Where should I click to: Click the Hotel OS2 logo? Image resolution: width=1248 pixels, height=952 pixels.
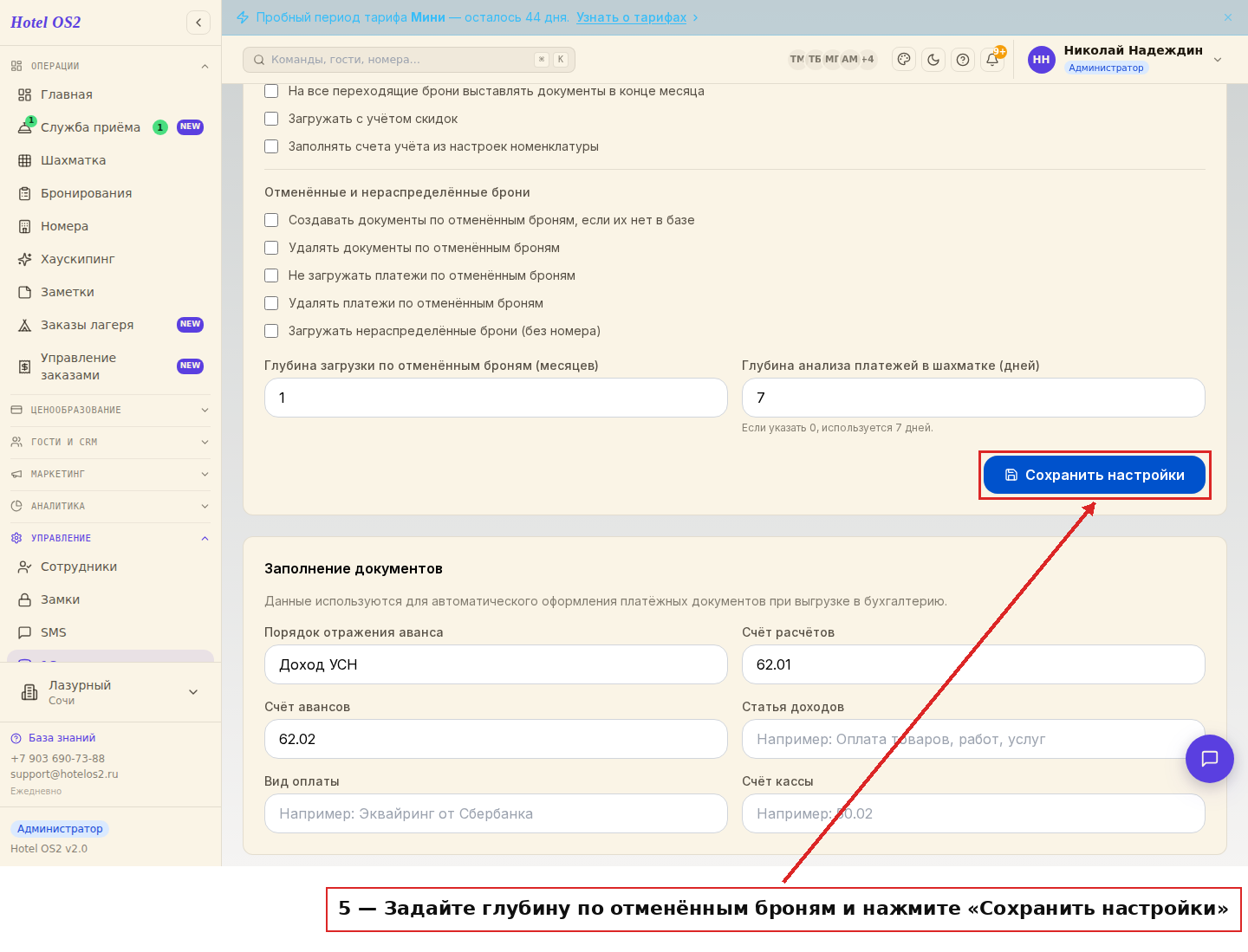click(x=46, y=23)
